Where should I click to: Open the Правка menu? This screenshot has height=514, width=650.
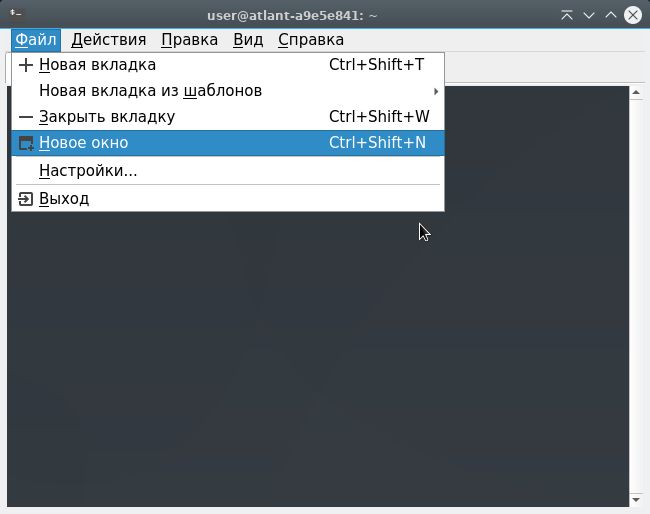189,40
